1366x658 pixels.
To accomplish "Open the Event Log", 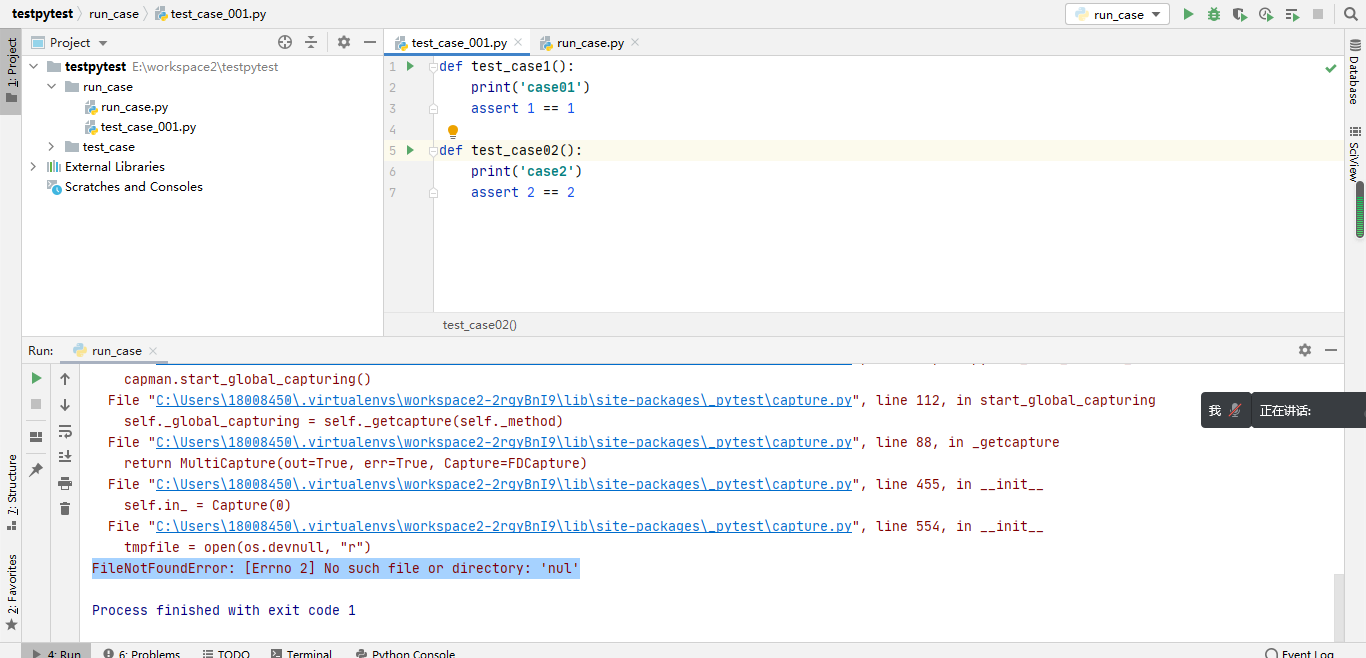I will (1300, 654).
